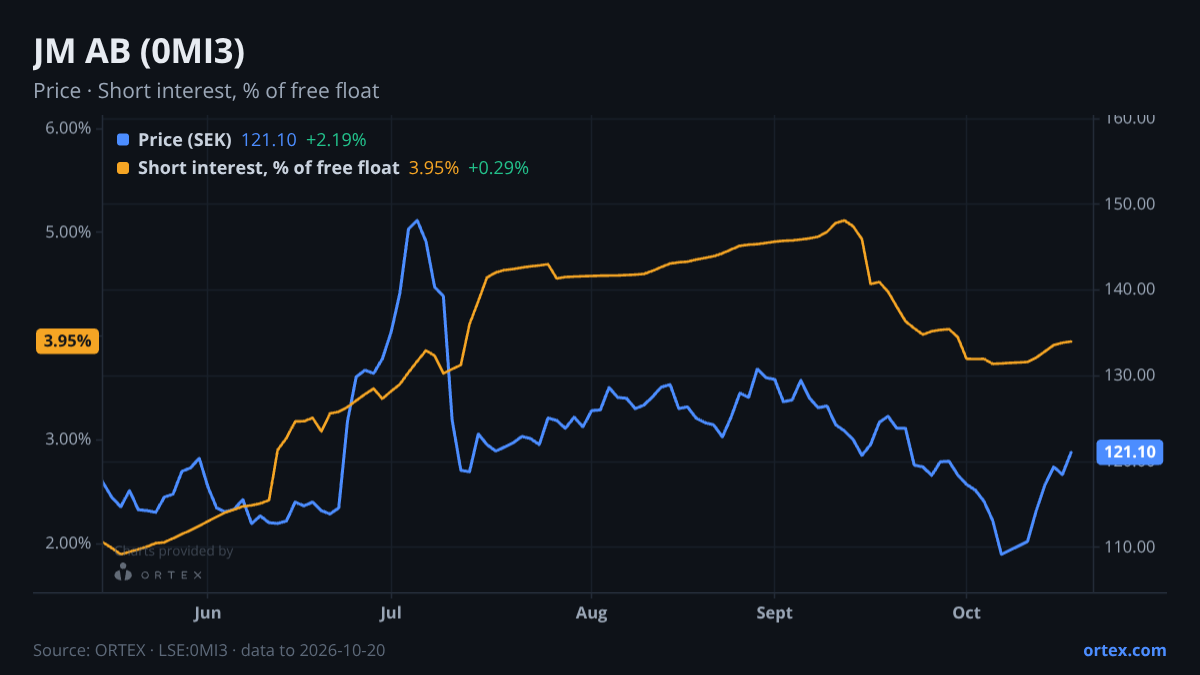The image size is (1200, 675).
Task: Click the 6.00% left axis label
Action: (x=68, y=128)
